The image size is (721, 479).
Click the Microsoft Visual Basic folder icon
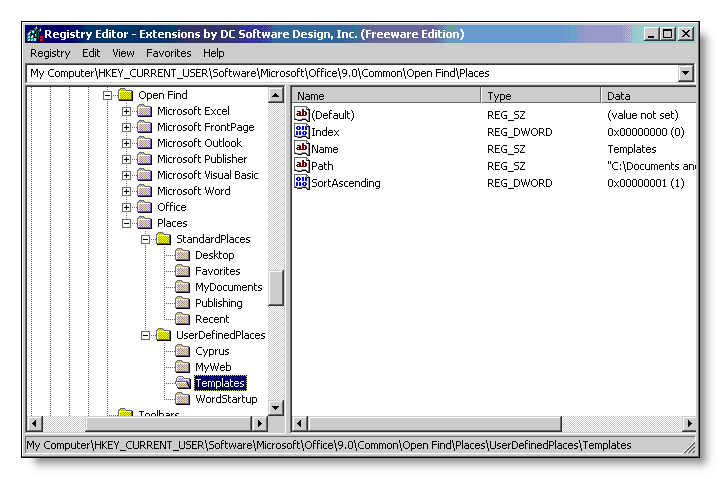(x=144, y=175)
